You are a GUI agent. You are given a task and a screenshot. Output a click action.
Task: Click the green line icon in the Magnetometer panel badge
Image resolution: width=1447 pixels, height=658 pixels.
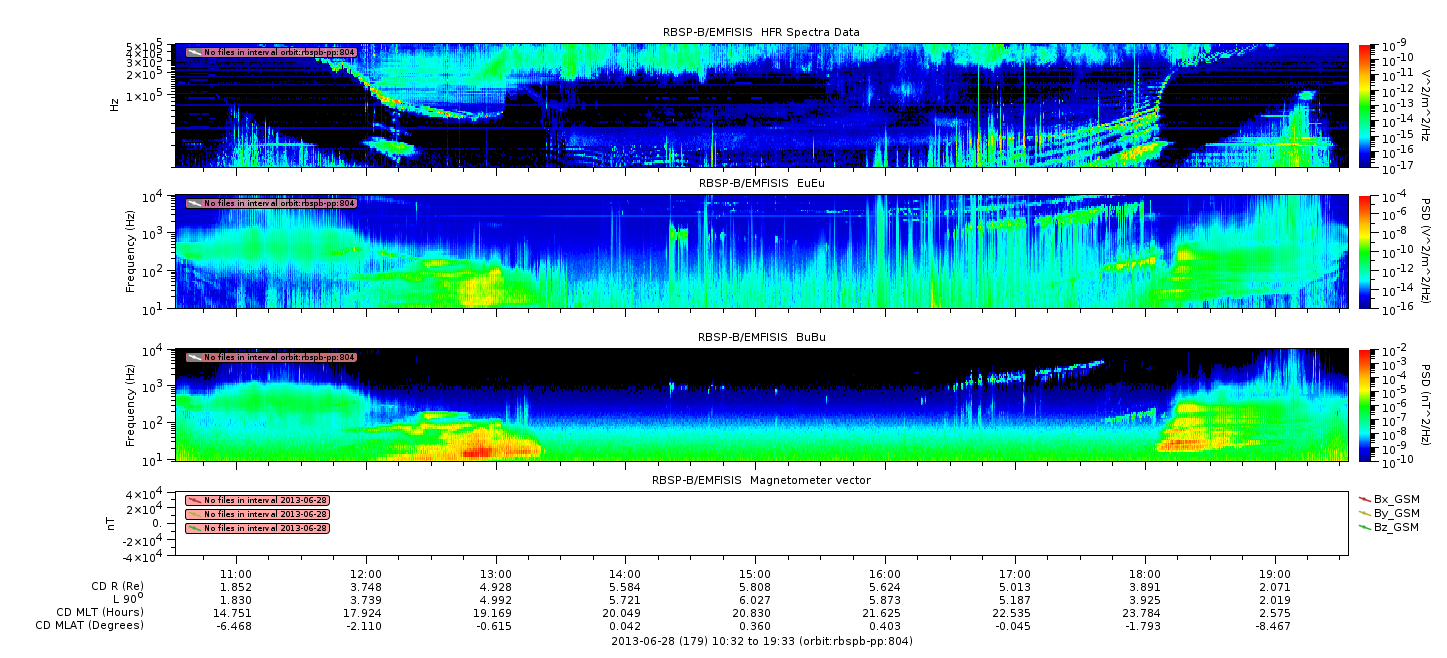coord(194,528)
